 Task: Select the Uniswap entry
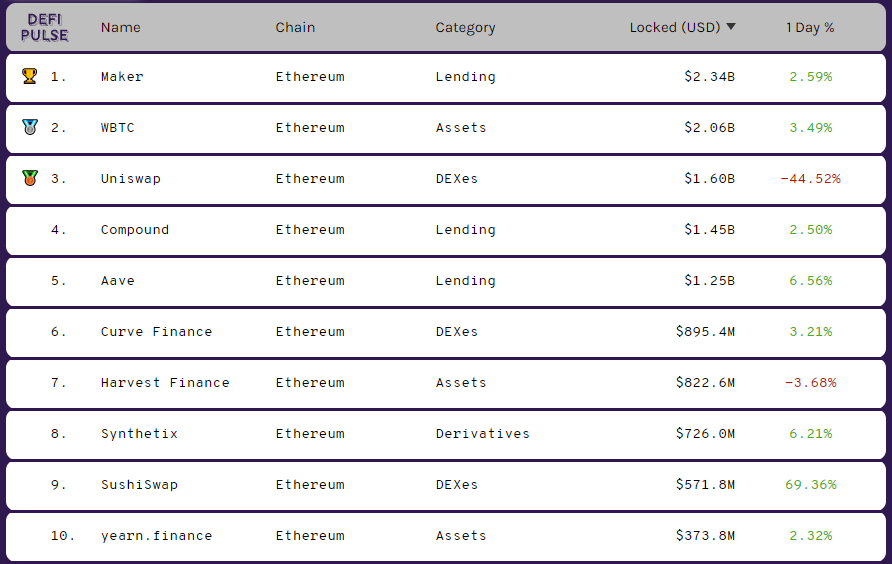click(x=131, y=179)
